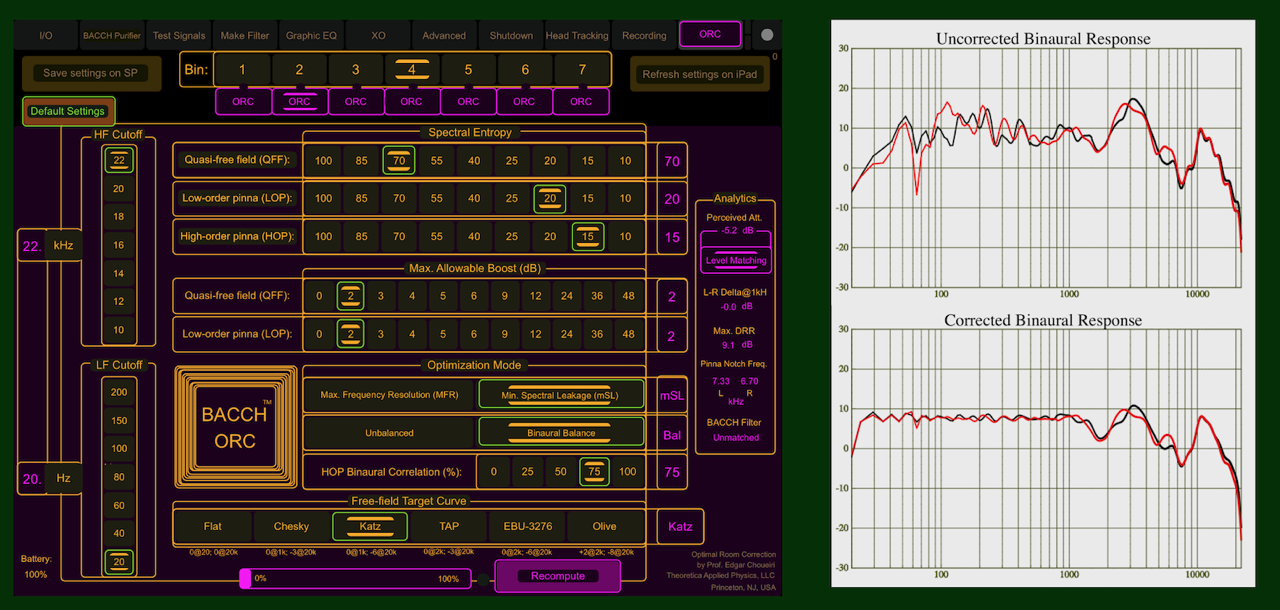Screen dimensions: 1280x610
Task: Toggle the ORC button under Bin 5
Action: [x=468, y=101]
